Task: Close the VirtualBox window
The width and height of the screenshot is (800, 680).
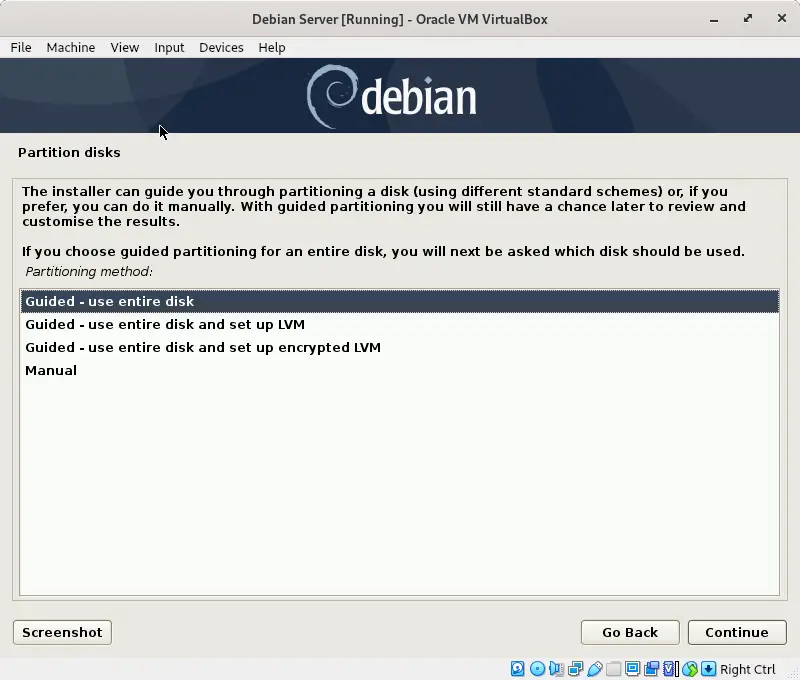Action: coord(782,18)
